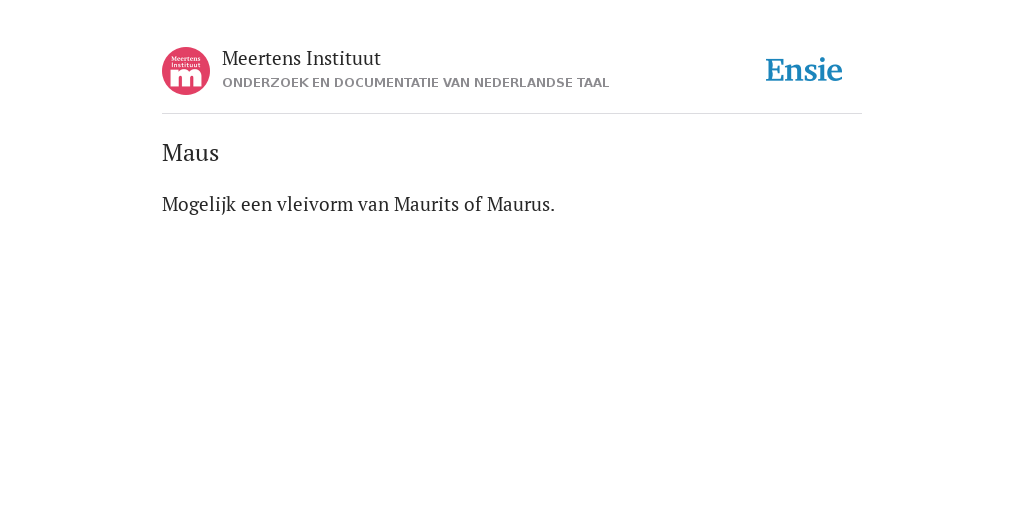The height and width of the screenshot is (512, 1024).
Task: Click the gray subtitle 'ONDERZOEK EN DOCUMENTATIE' text
Action: pos(331,83)
